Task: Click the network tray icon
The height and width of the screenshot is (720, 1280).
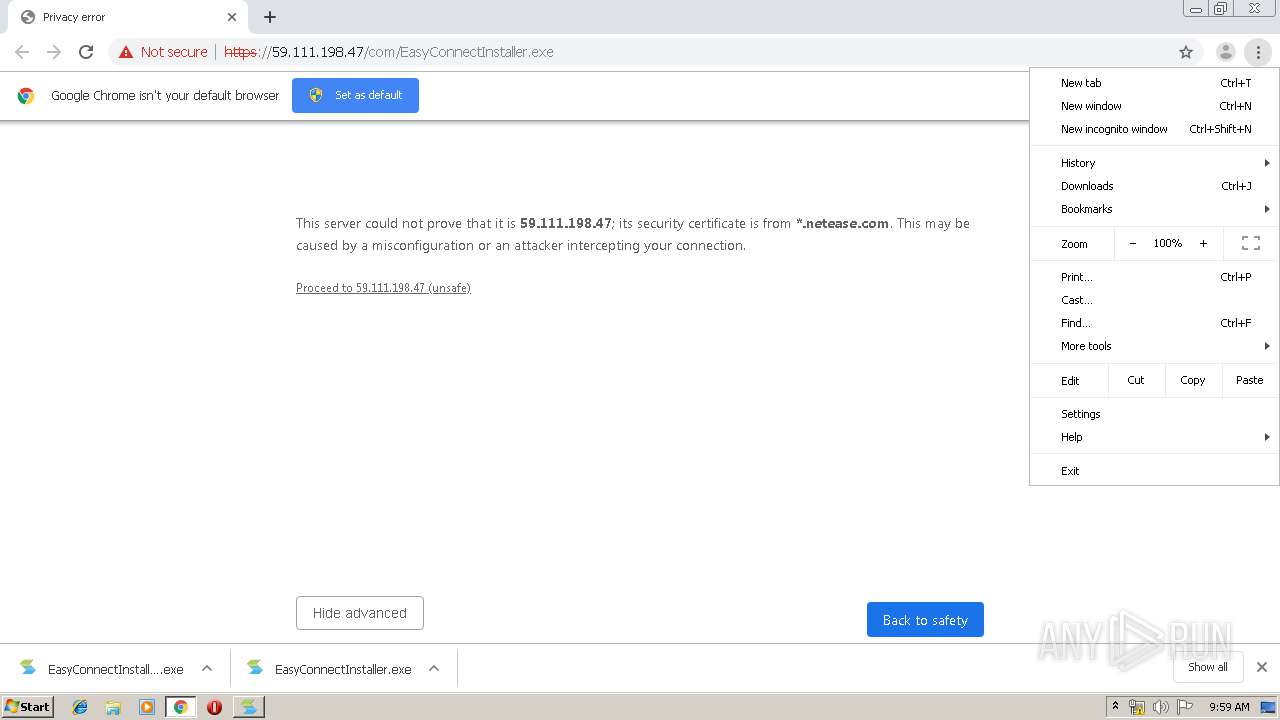Action: tap(1137, 707)
